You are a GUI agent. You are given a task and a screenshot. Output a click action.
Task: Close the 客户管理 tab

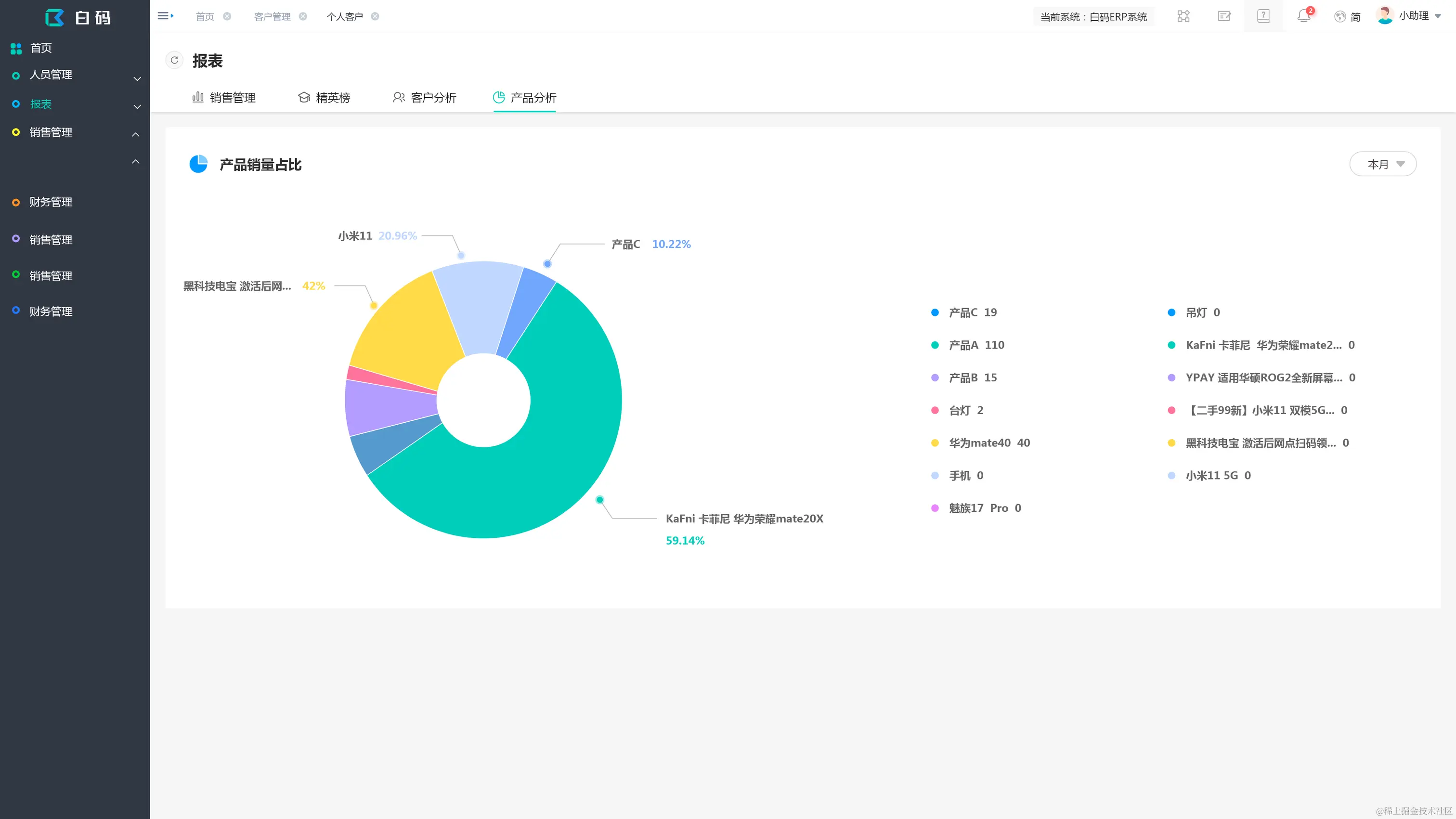pyautogui.click(x=303, y=16)
